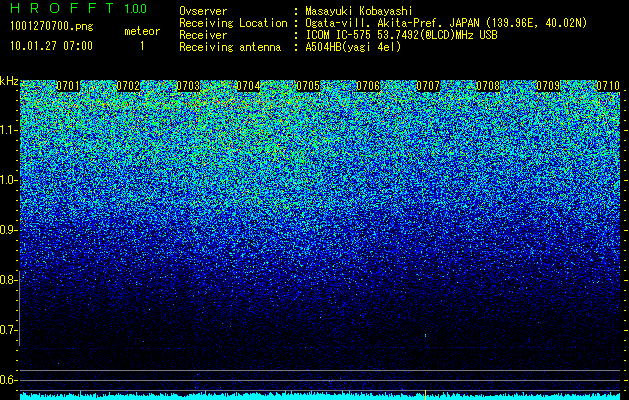Select the Ogata-vill. Akita-Pref. JAPAN location text

(446, 23)
